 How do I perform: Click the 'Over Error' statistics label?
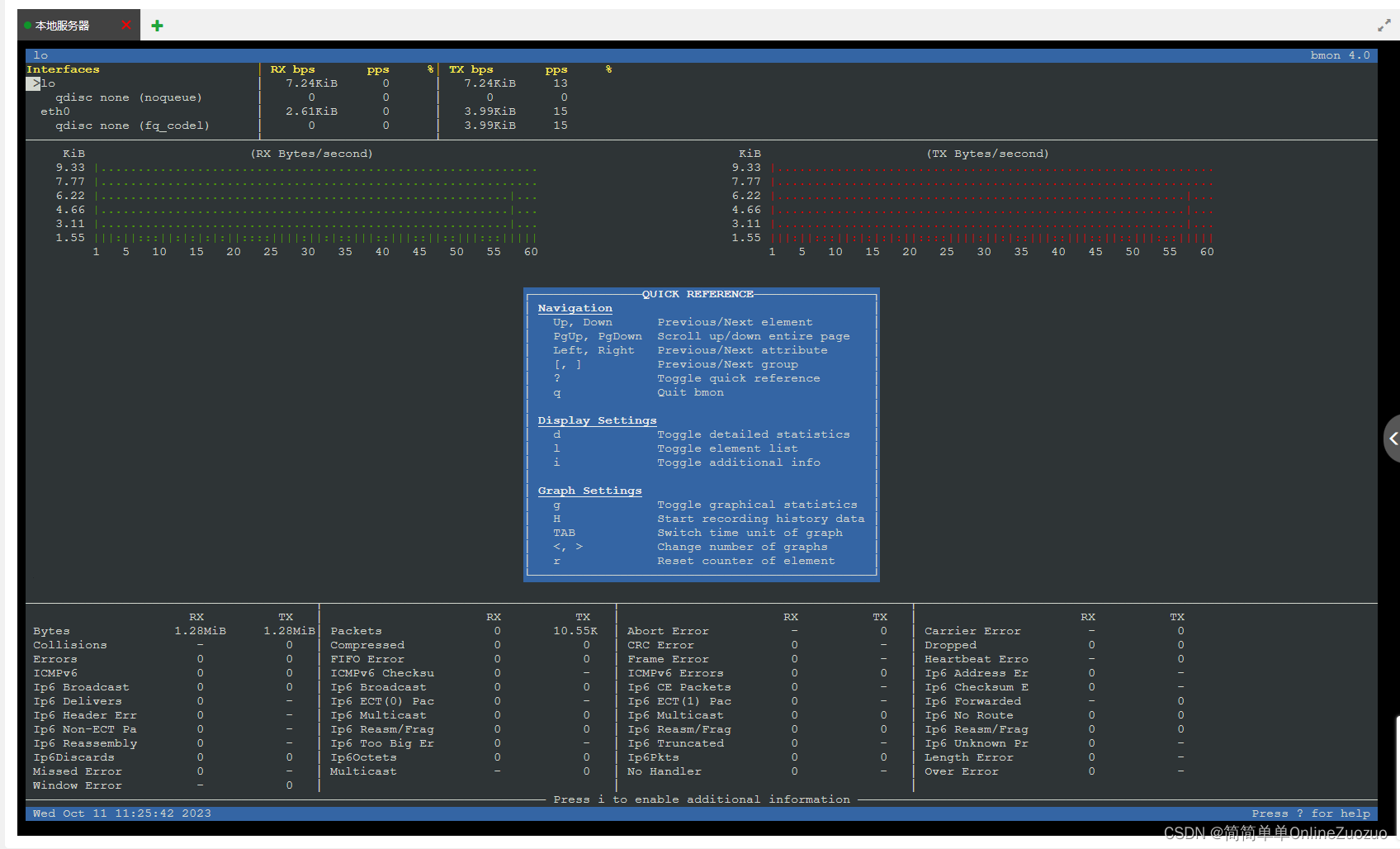[x=962, y=771]
